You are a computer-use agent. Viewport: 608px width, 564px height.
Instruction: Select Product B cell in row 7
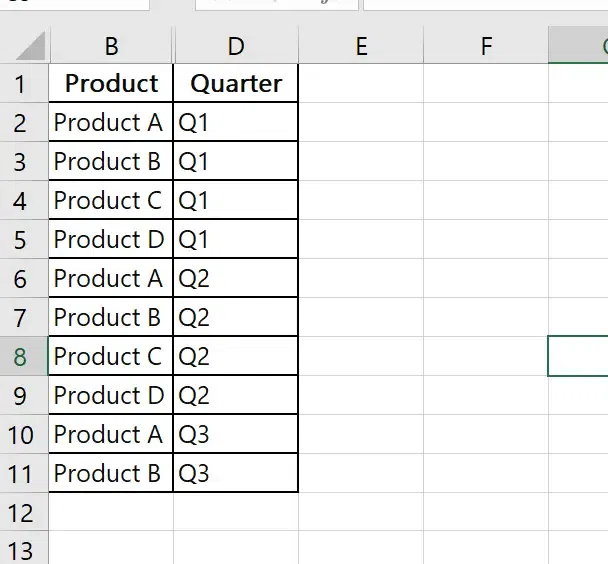111,318
